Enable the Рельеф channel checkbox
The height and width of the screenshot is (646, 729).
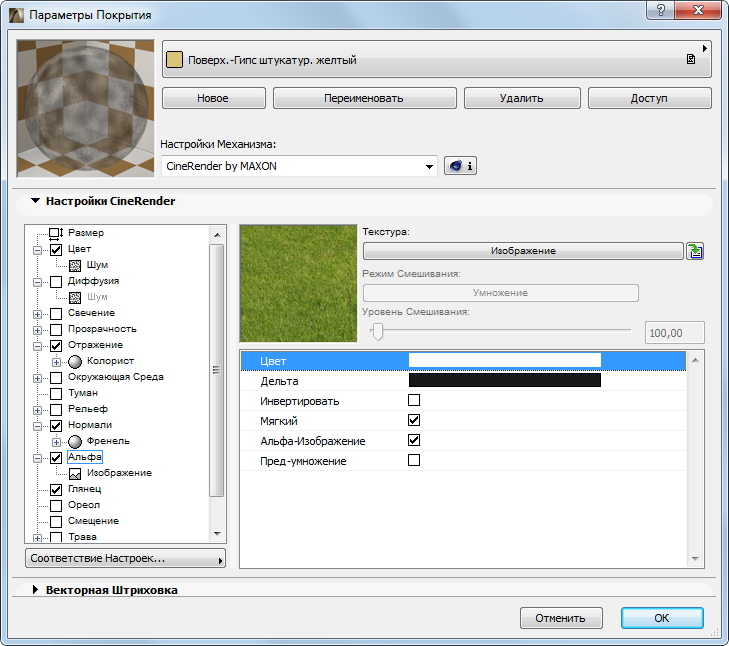(x=56, y=410)
